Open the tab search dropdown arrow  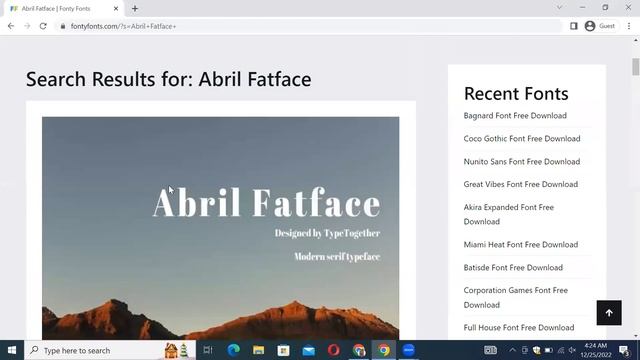coord(560,7)
